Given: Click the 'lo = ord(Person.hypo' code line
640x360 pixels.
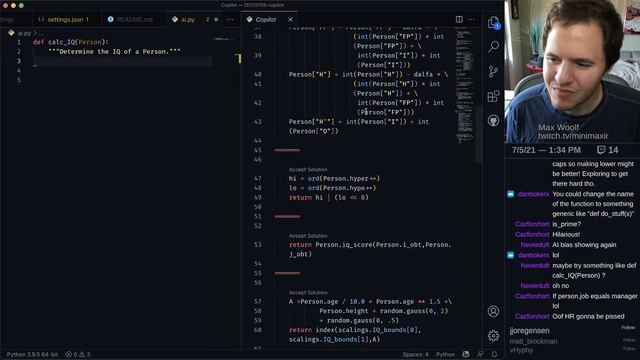Looking at the screenshot, I should click(333, 188).
